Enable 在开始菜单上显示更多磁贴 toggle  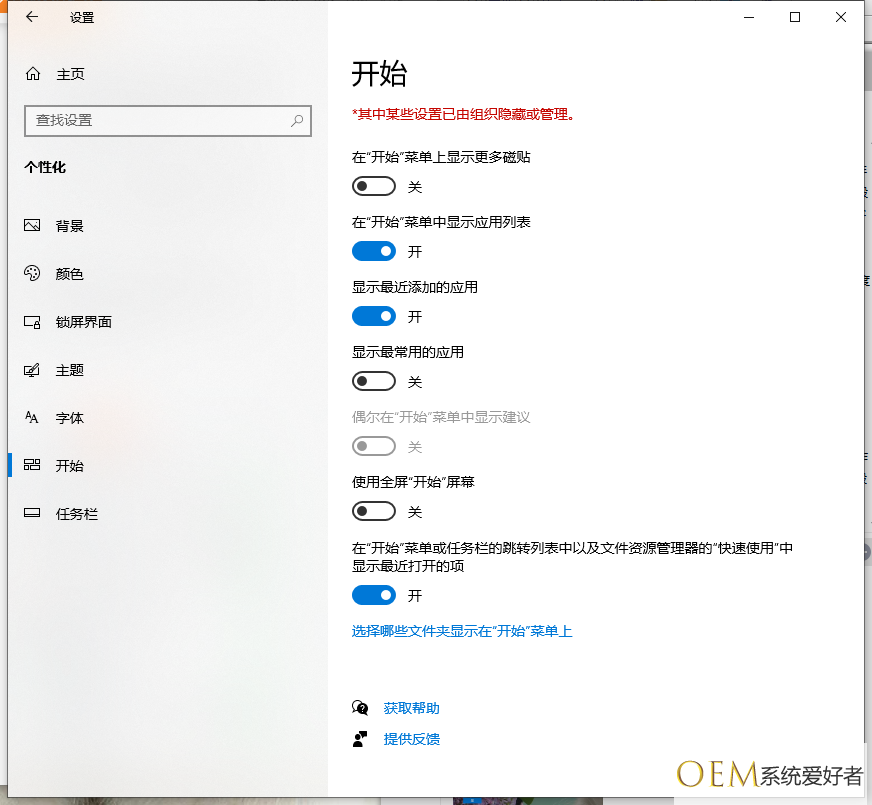[x=374, y=187]
